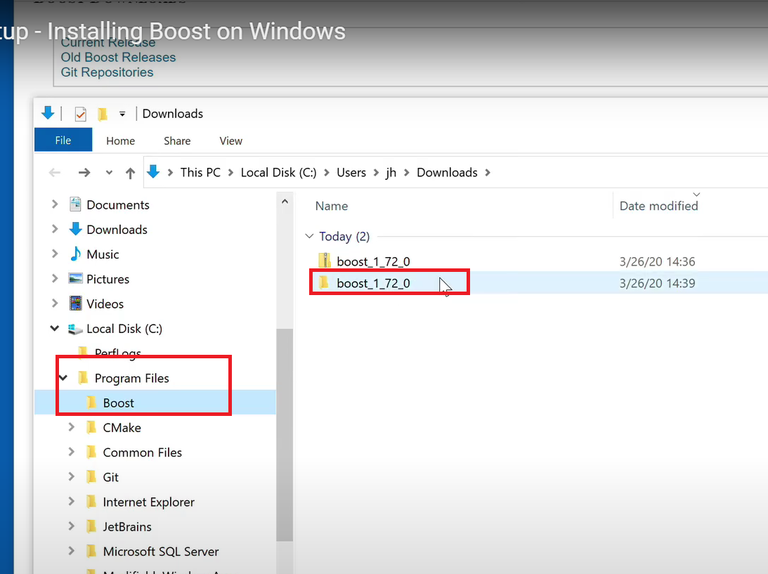Expand the Internet Explorer tree node
768x574 pixels.
(72, 501)
